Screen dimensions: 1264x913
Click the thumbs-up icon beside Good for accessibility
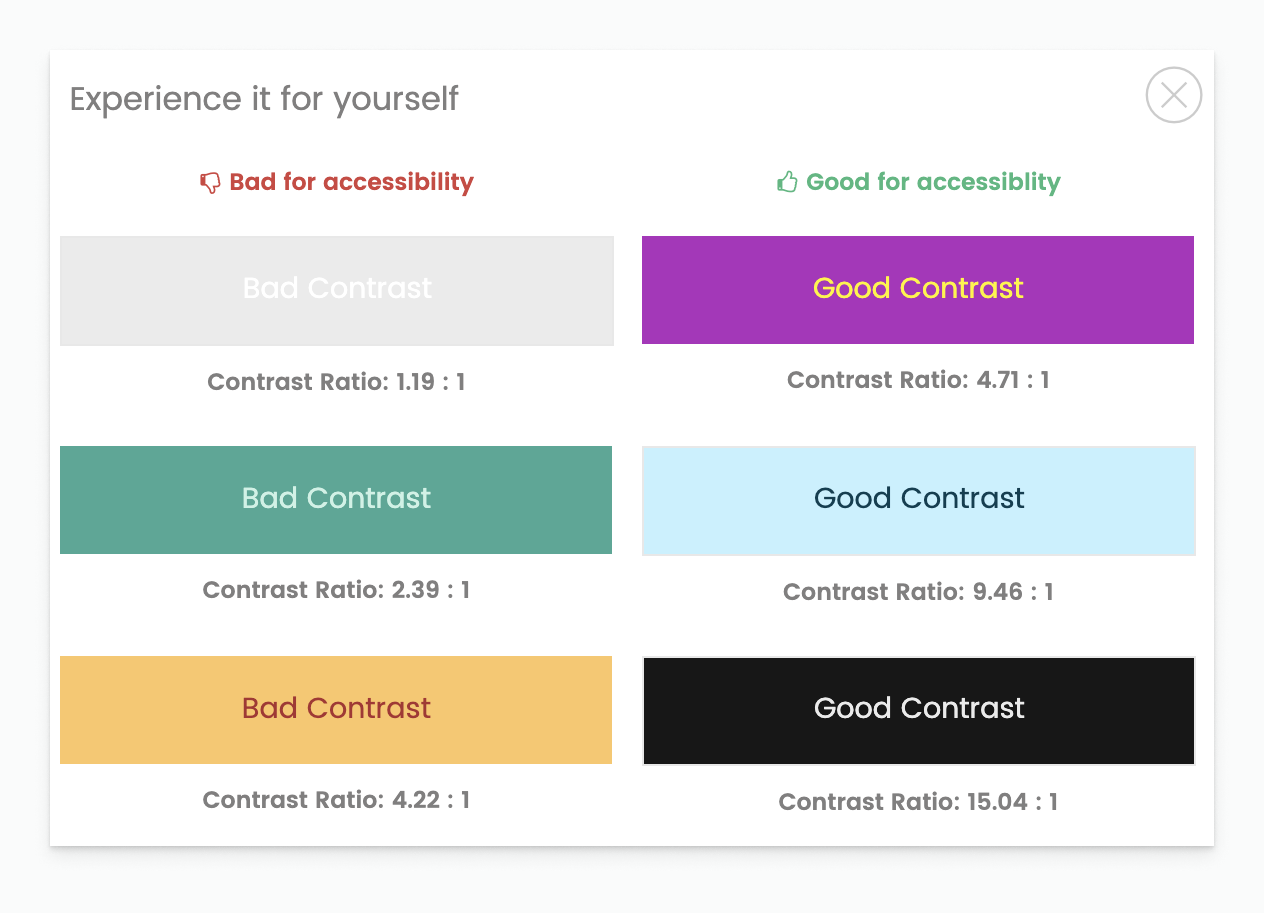787,182
